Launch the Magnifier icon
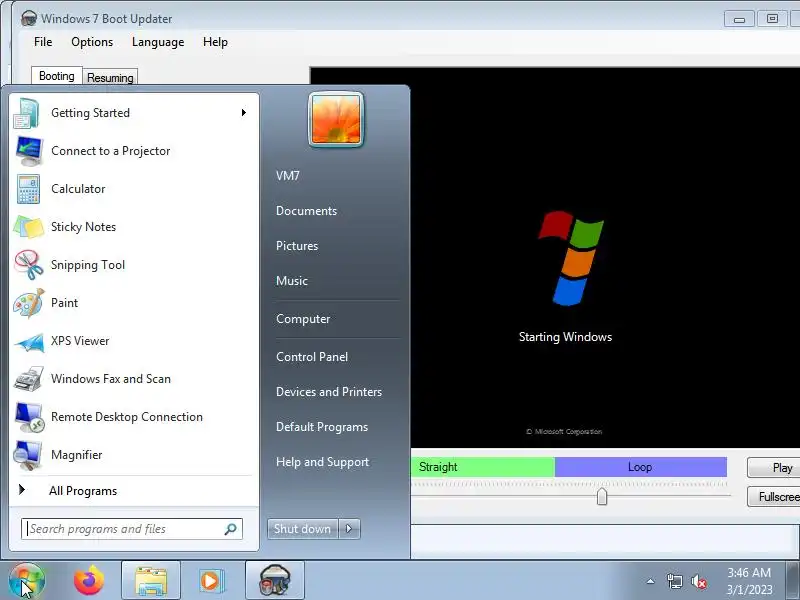Screen dimensions: 800x600 pyautogui.click(x=28, y=455)
